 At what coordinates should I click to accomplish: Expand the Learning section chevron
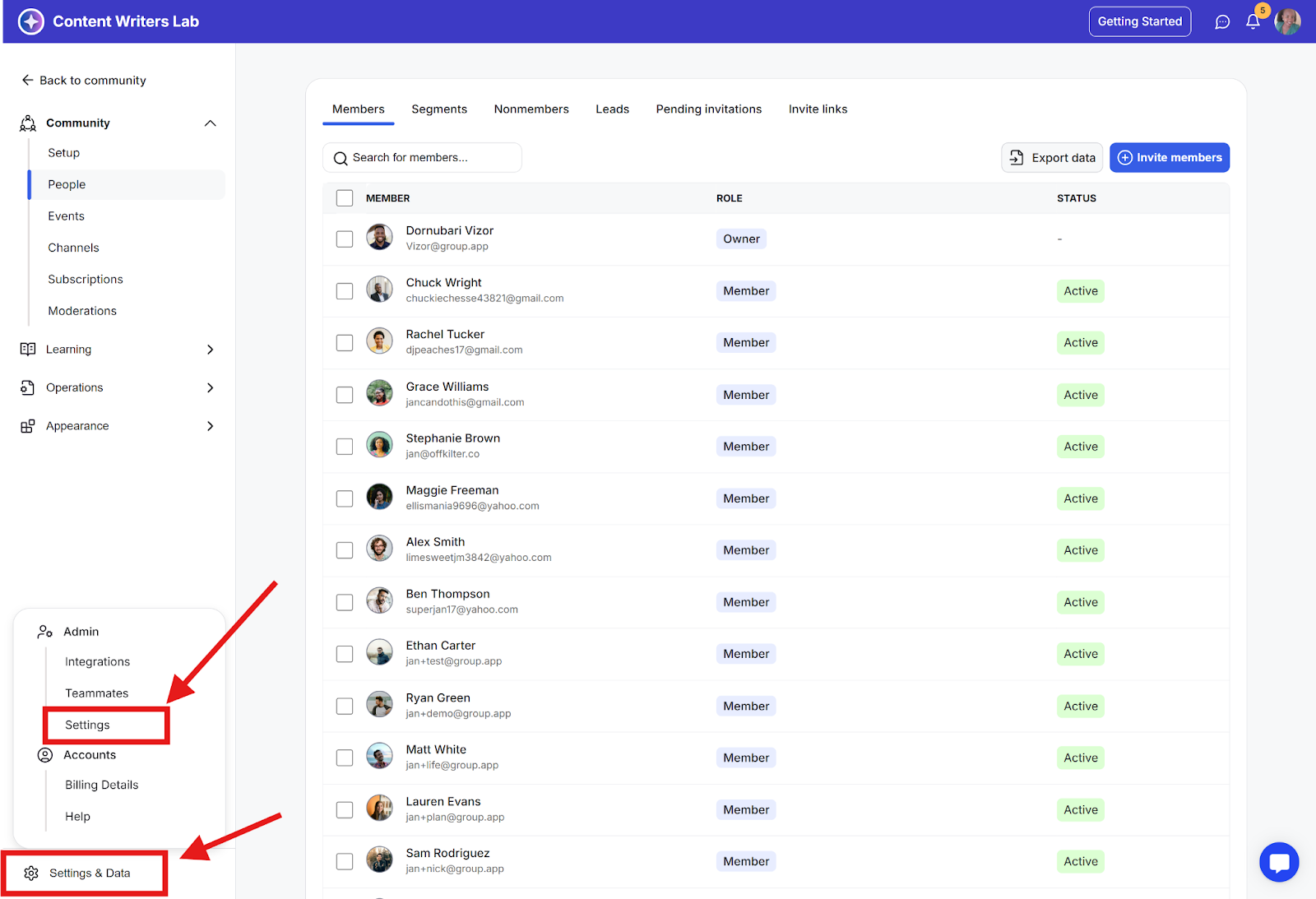click(211, 350)
